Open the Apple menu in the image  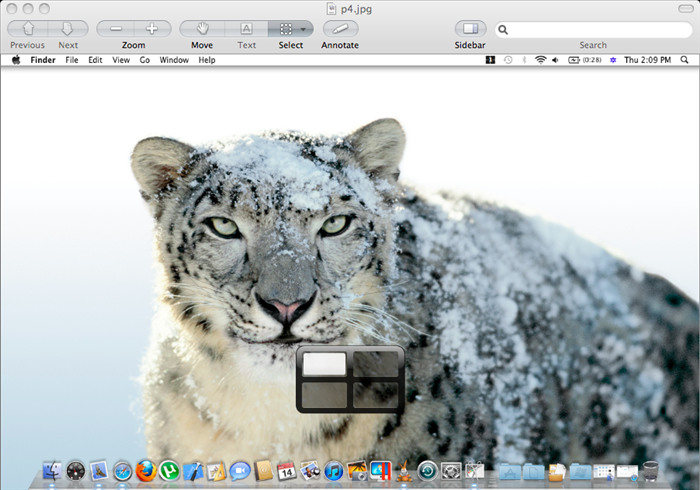[x=16, y=60]
